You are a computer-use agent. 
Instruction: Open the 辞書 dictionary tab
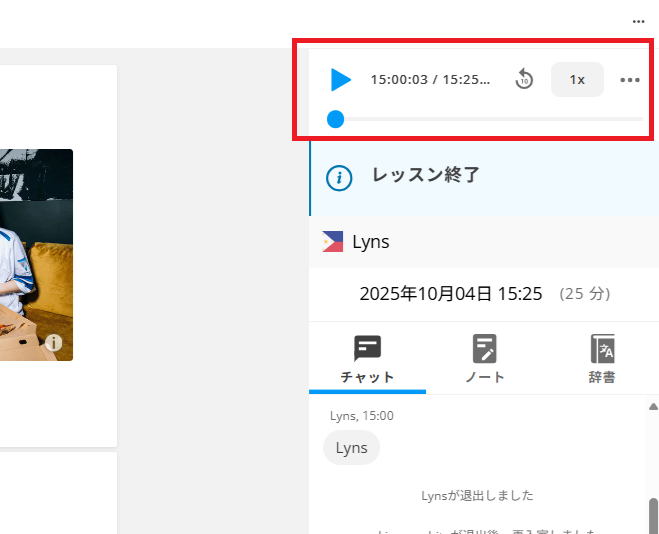[602, 360]
